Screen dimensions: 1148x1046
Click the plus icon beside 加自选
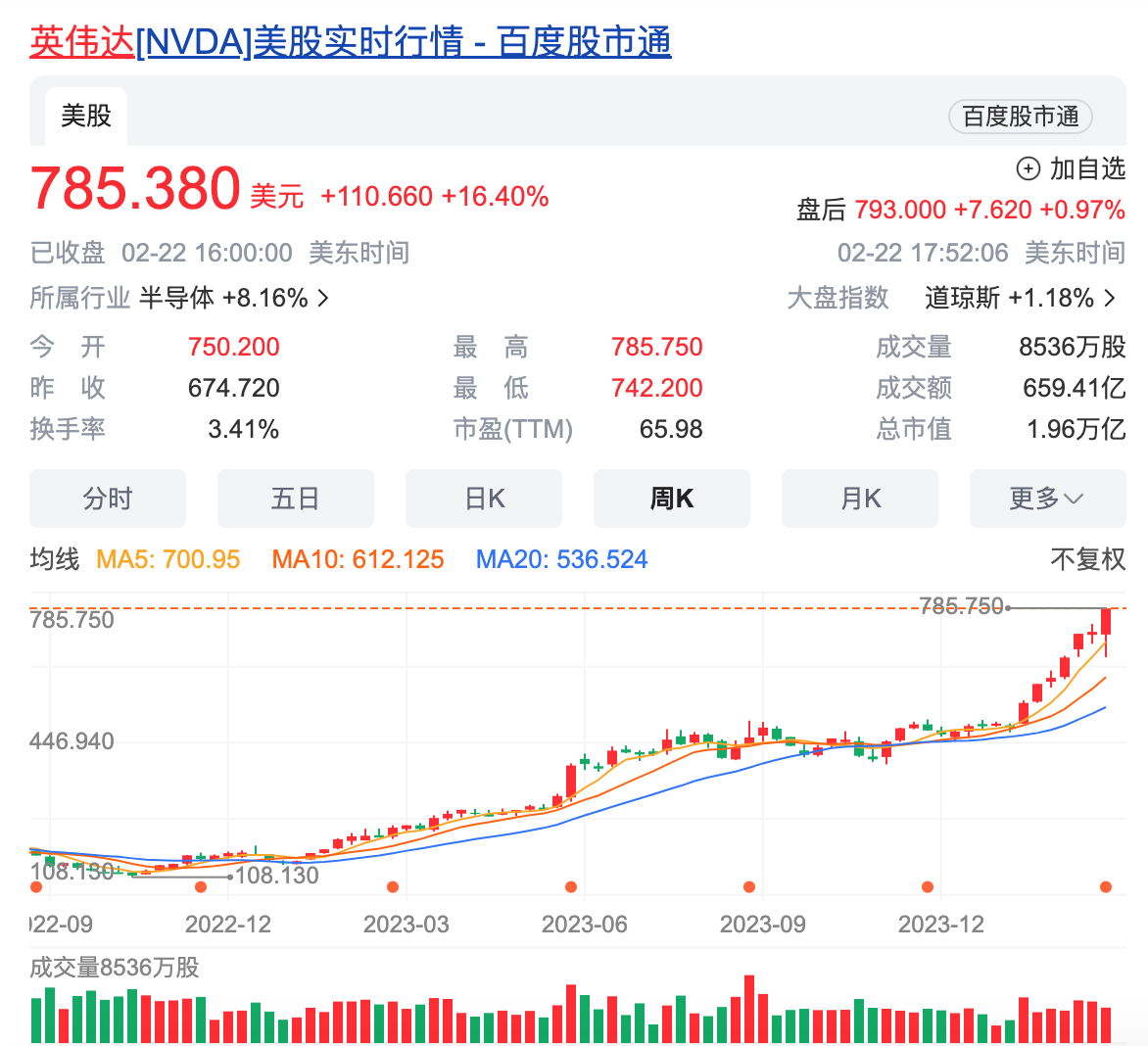pyautogui.click(x=1028, y=169)
